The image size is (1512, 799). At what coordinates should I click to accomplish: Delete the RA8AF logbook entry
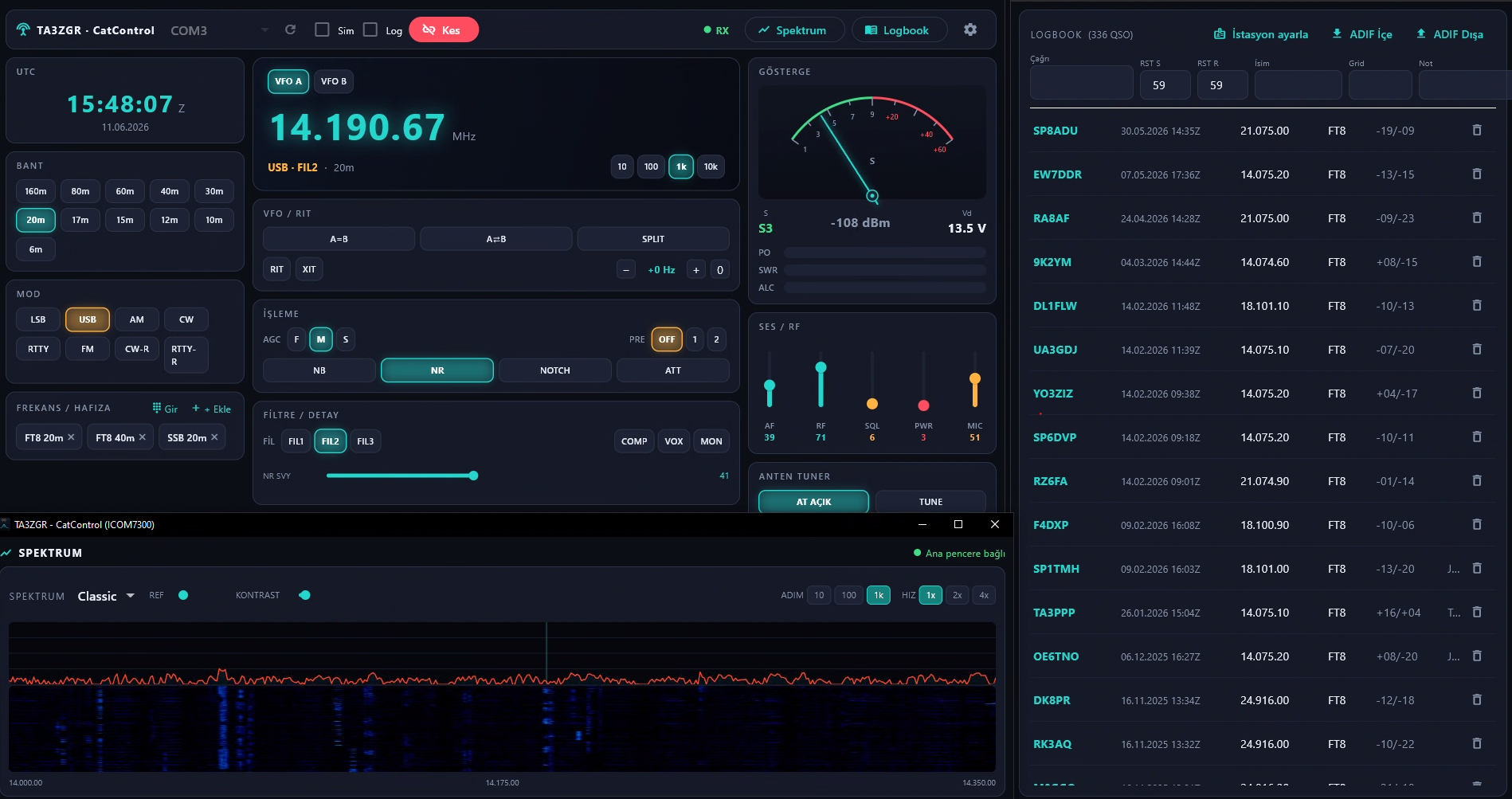point(1477,217)
